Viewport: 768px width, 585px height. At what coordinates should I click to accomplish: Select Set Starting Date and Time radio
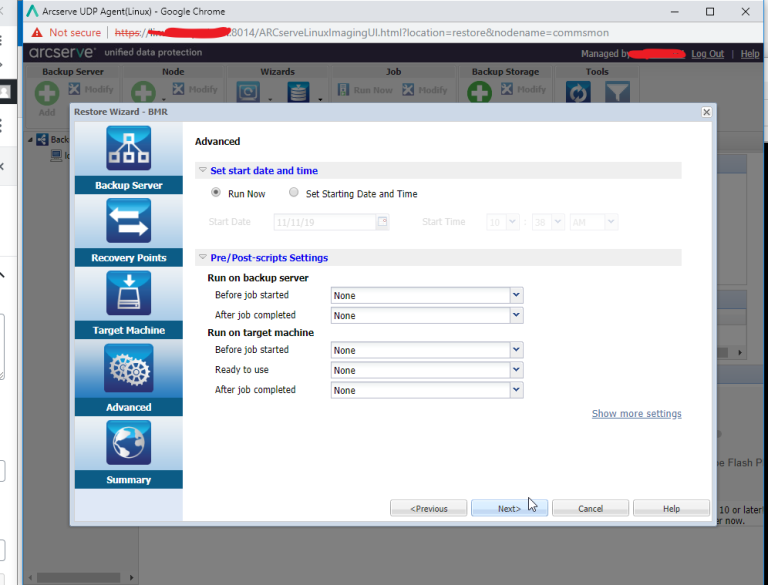(293, 193)
